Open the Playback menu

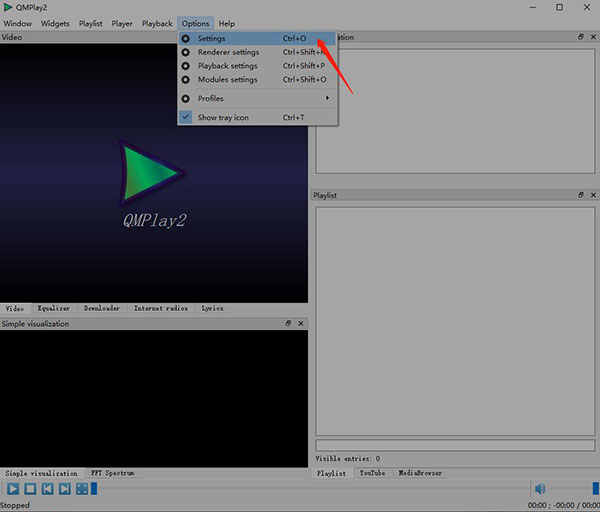tap(157, 24)
